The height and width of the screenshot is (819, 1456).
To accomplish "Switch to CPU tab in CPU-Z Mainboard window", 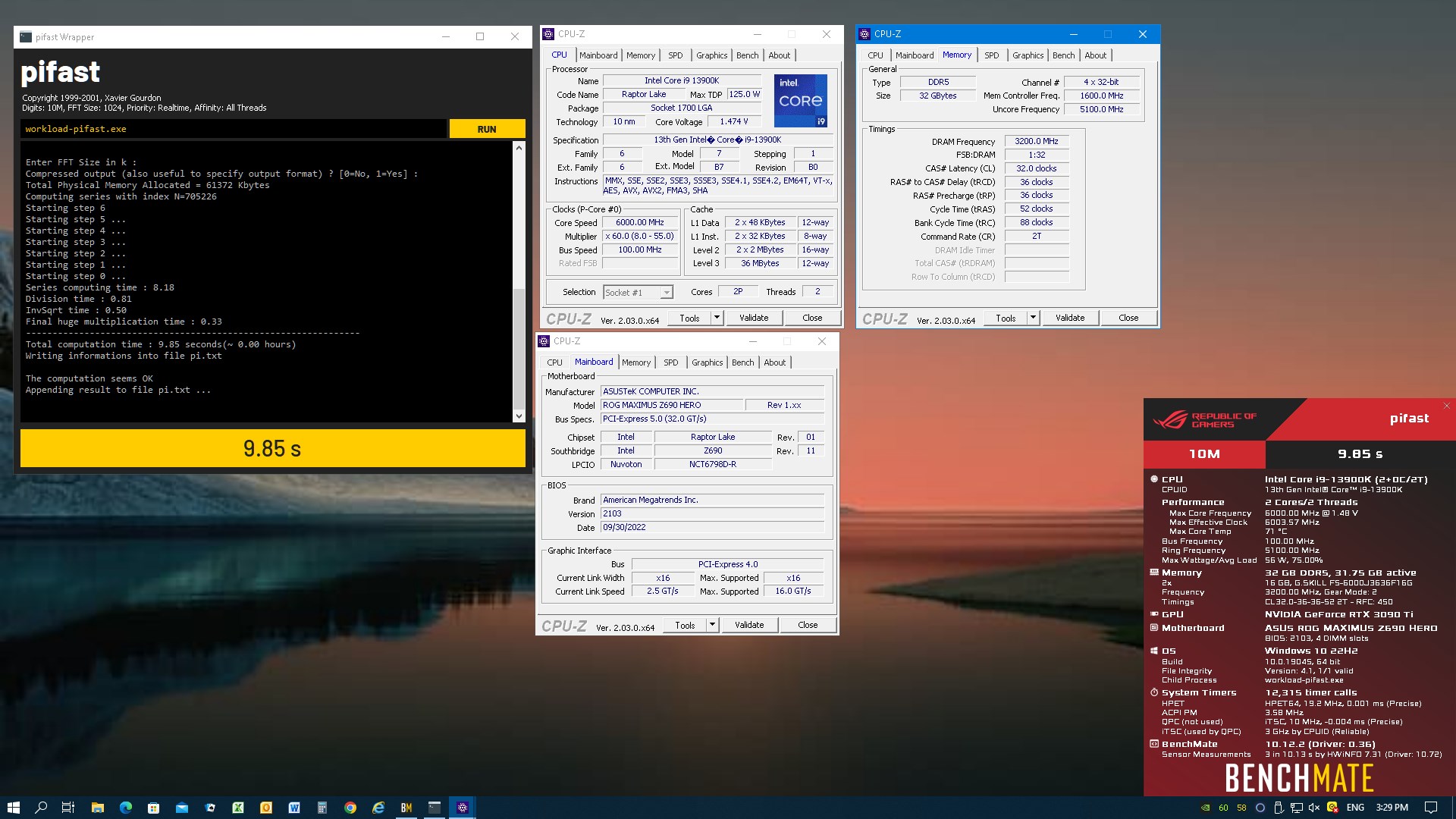I will coord(554,362).
